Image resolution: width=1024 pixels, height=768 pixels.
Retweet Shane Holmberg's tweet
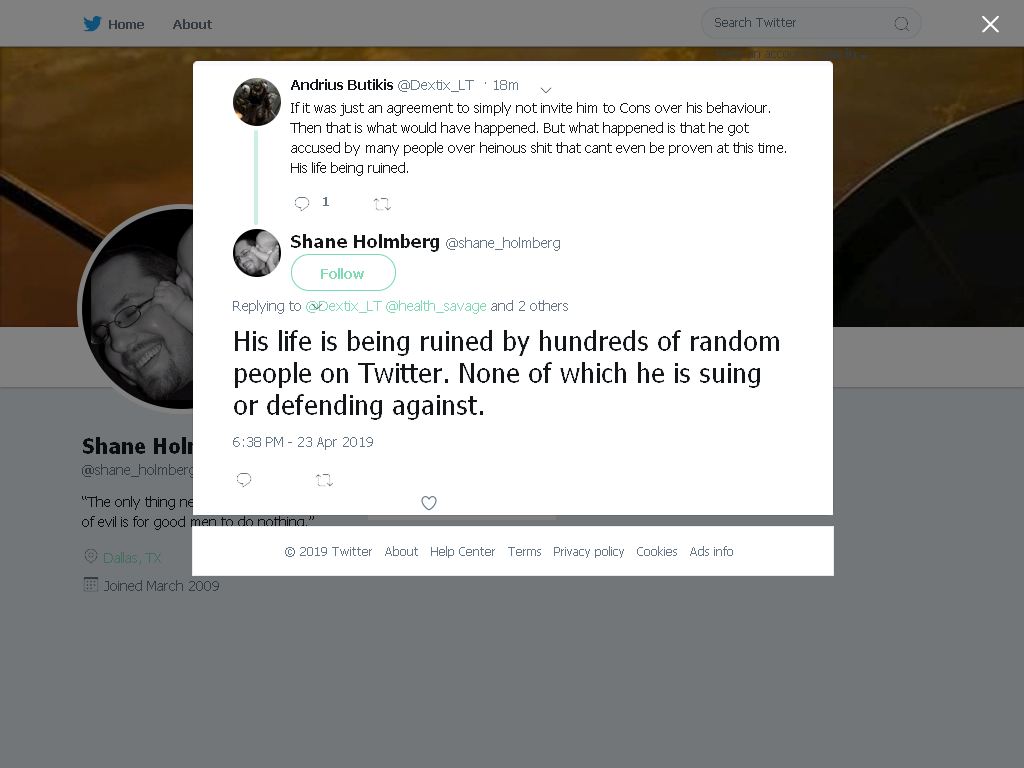click(324, 481)
